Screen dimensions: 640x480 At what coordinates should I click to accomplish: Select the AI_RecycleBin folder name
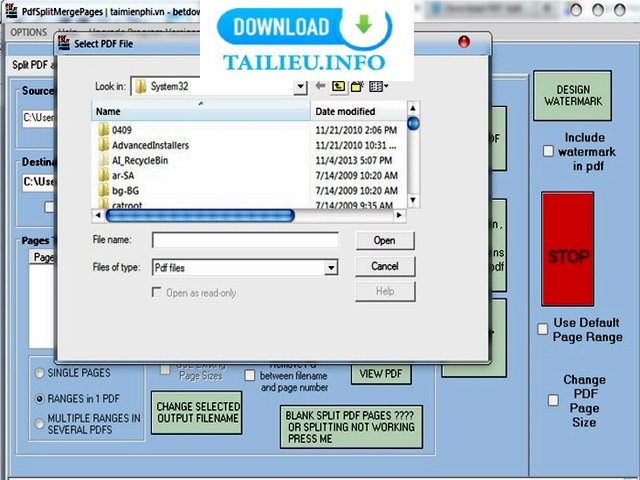tap(140, 160)
